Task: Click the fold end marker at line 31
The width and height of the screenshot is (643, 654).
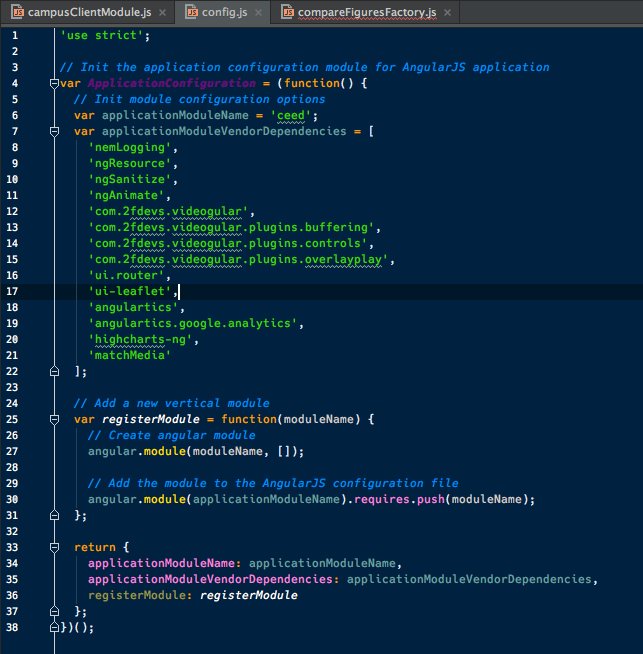Action: coord(54,516)
